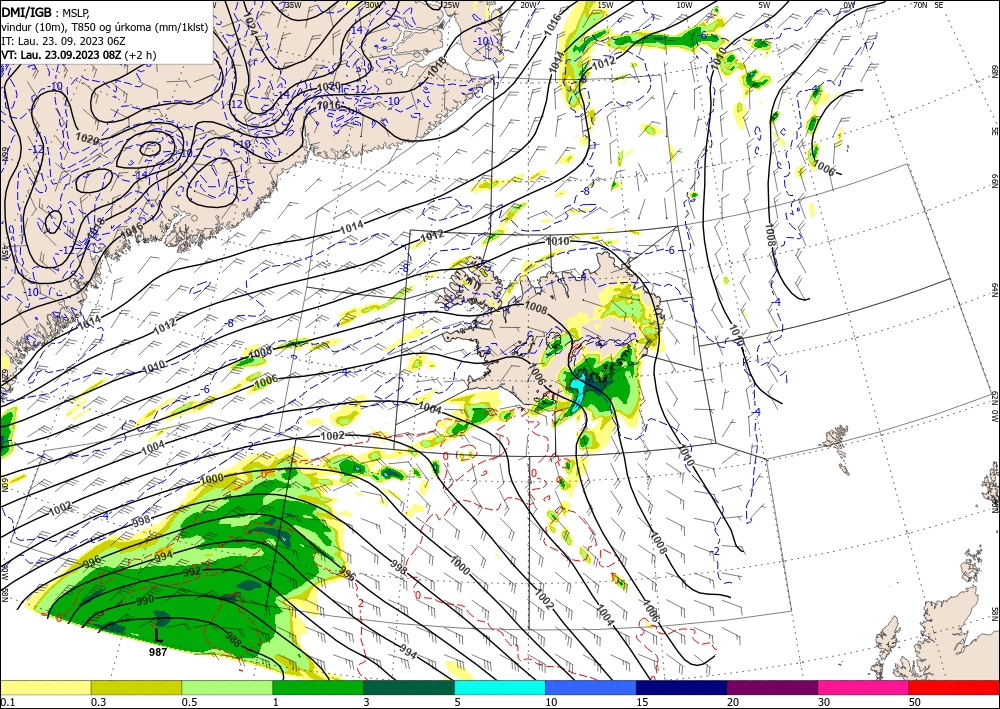The image size is (1000, 709).
Task: Click the '5W' longitude label
Action: coord(764,5)
